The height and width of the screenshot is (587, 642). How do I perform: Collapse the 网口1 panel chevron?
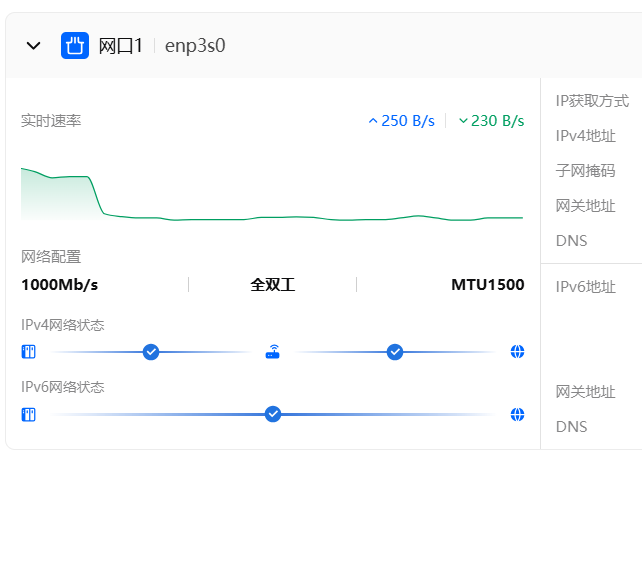pyautogui.click(x=33, y=46)
